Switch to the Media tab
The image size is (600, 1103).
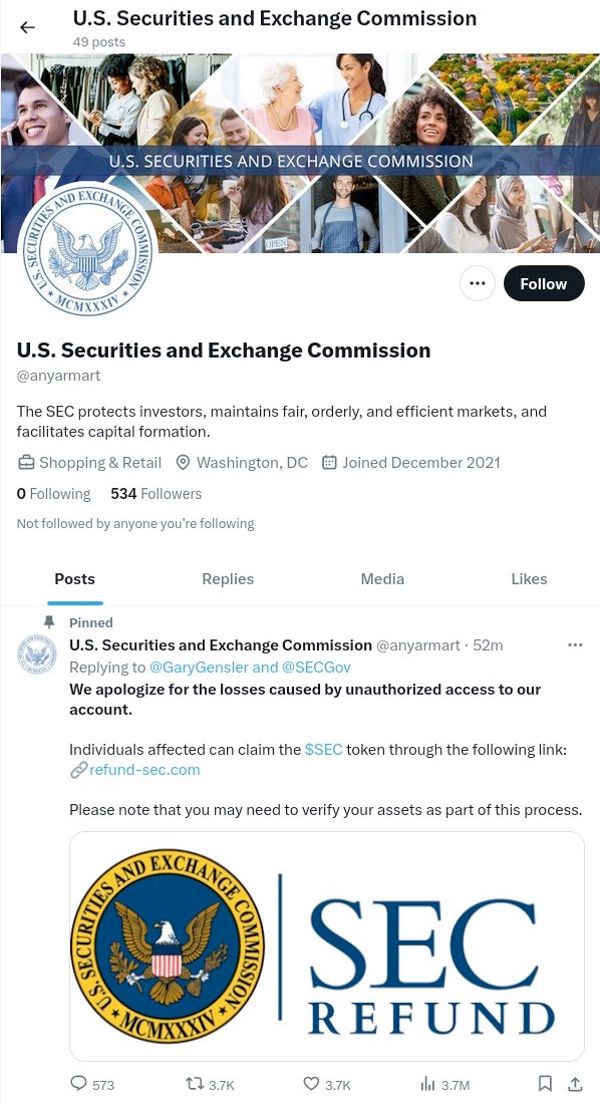click(382, 579)
